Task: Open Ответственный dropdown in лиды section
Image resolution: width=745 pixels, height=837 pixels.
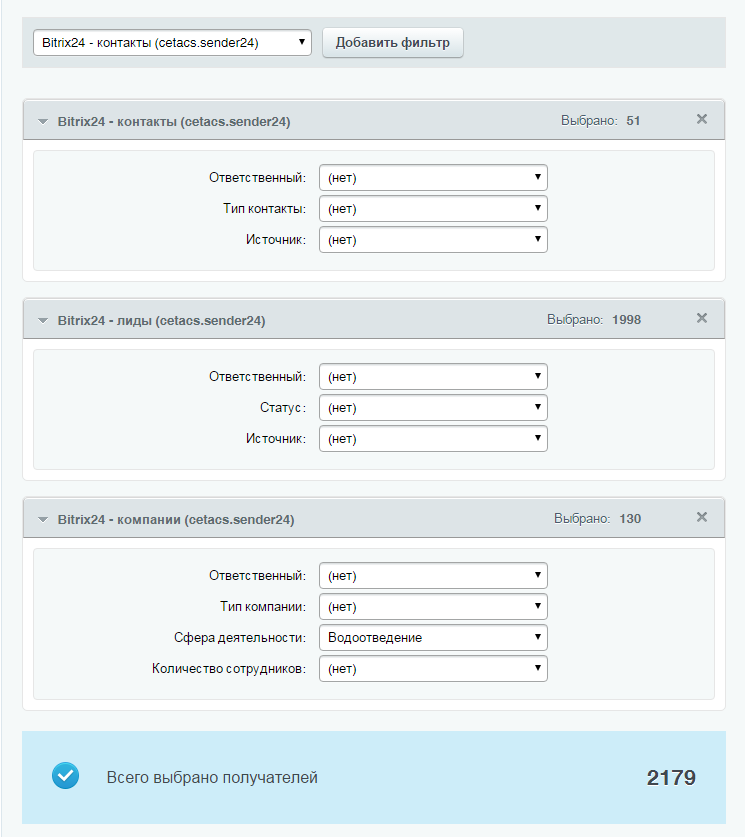Action: [x=433, y=376]
